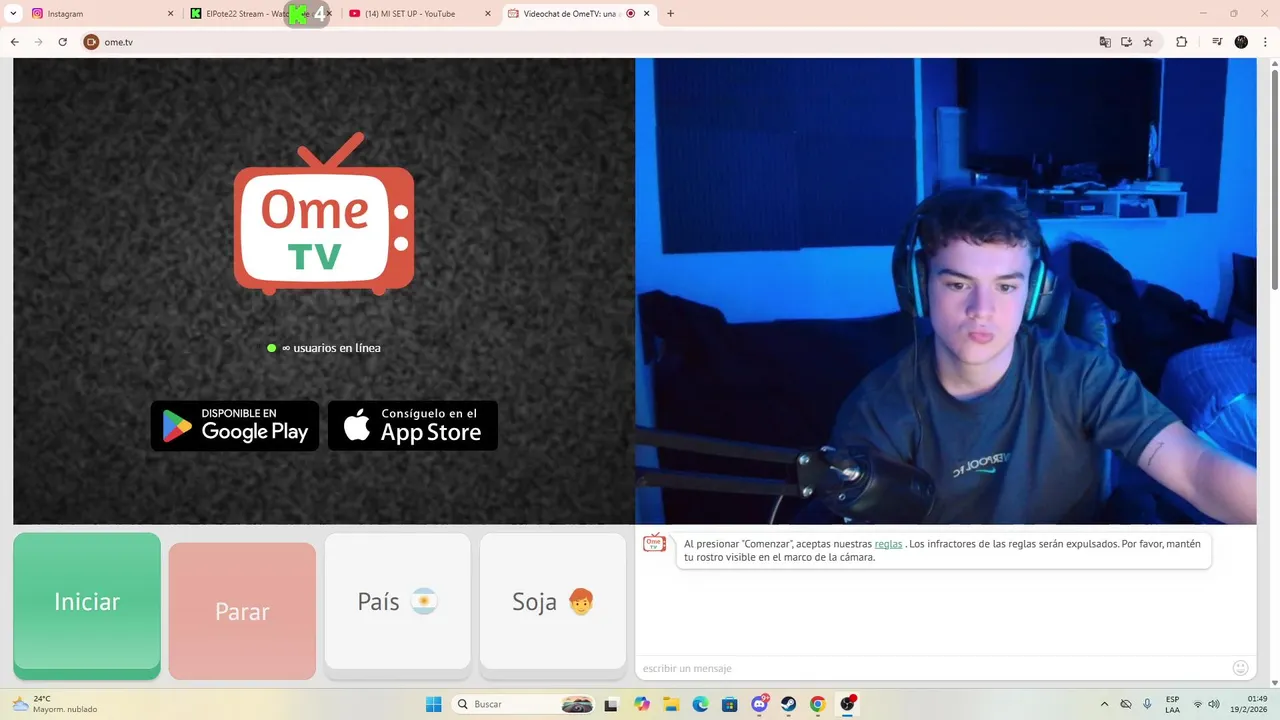Image resolution: width=1280 pixels, height=720 pixels.
Task: Open the reglas rules link
Action: coord(888,544)
